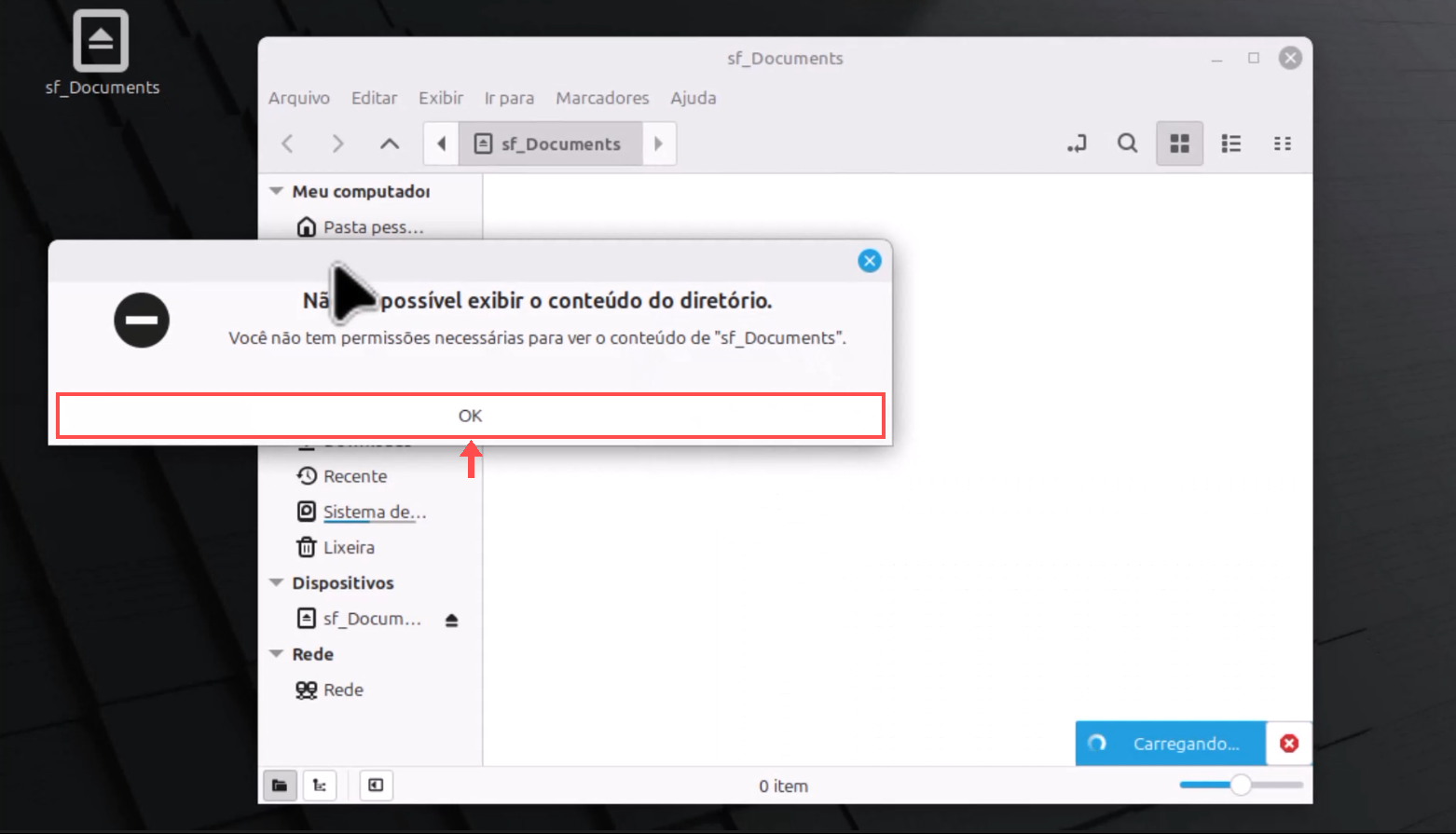Show places in sidebar button

pos(280,786)
